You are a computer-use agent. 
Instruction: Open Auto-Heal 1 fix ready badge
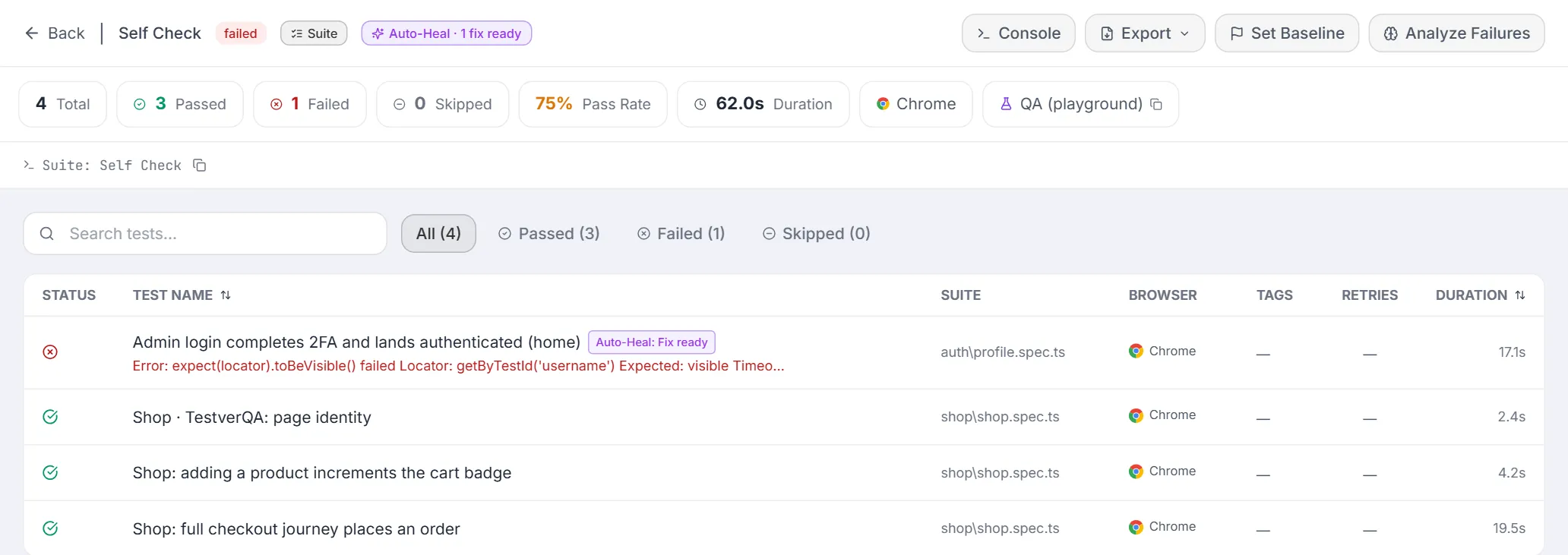[x=446, y=33]
